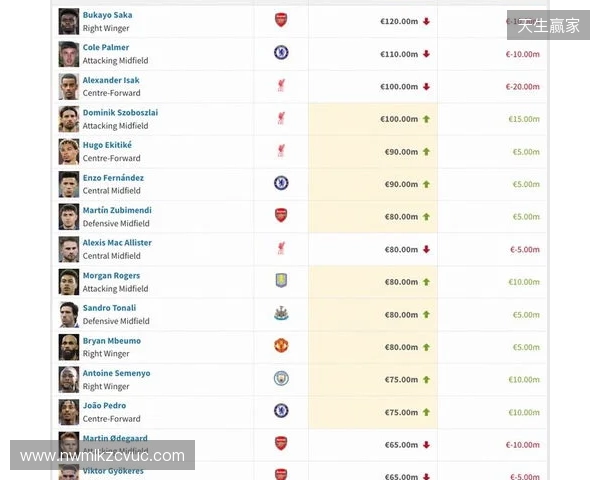Click João Pedro's €75.00m market value
Viewport: 600px width, 480px height.
(x=401, y=412)
